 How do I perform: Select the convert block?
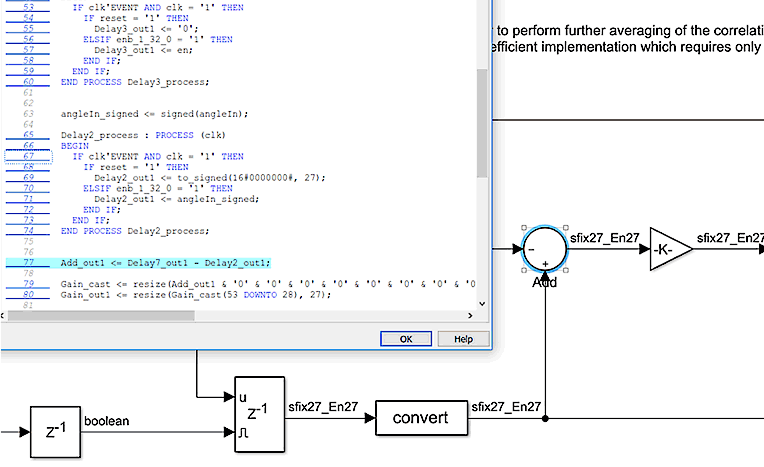(x=421, y=417)
